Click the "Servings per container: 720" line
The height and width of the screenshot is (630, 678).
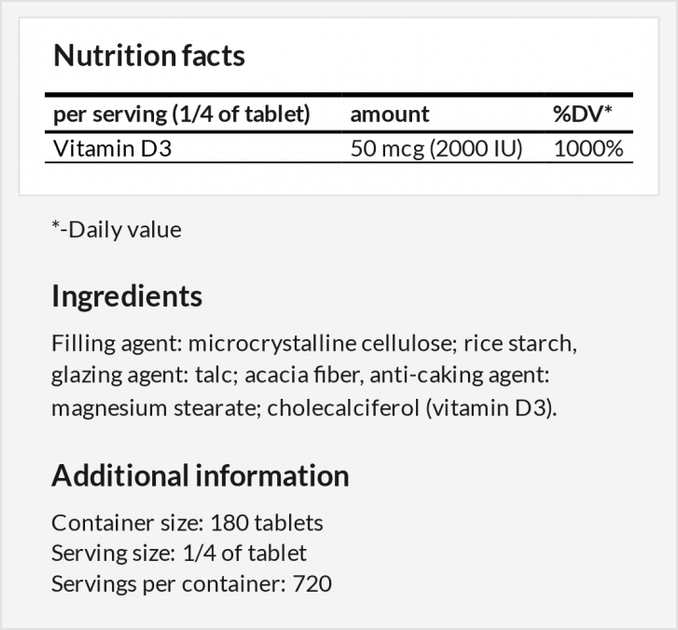(191, 582)
